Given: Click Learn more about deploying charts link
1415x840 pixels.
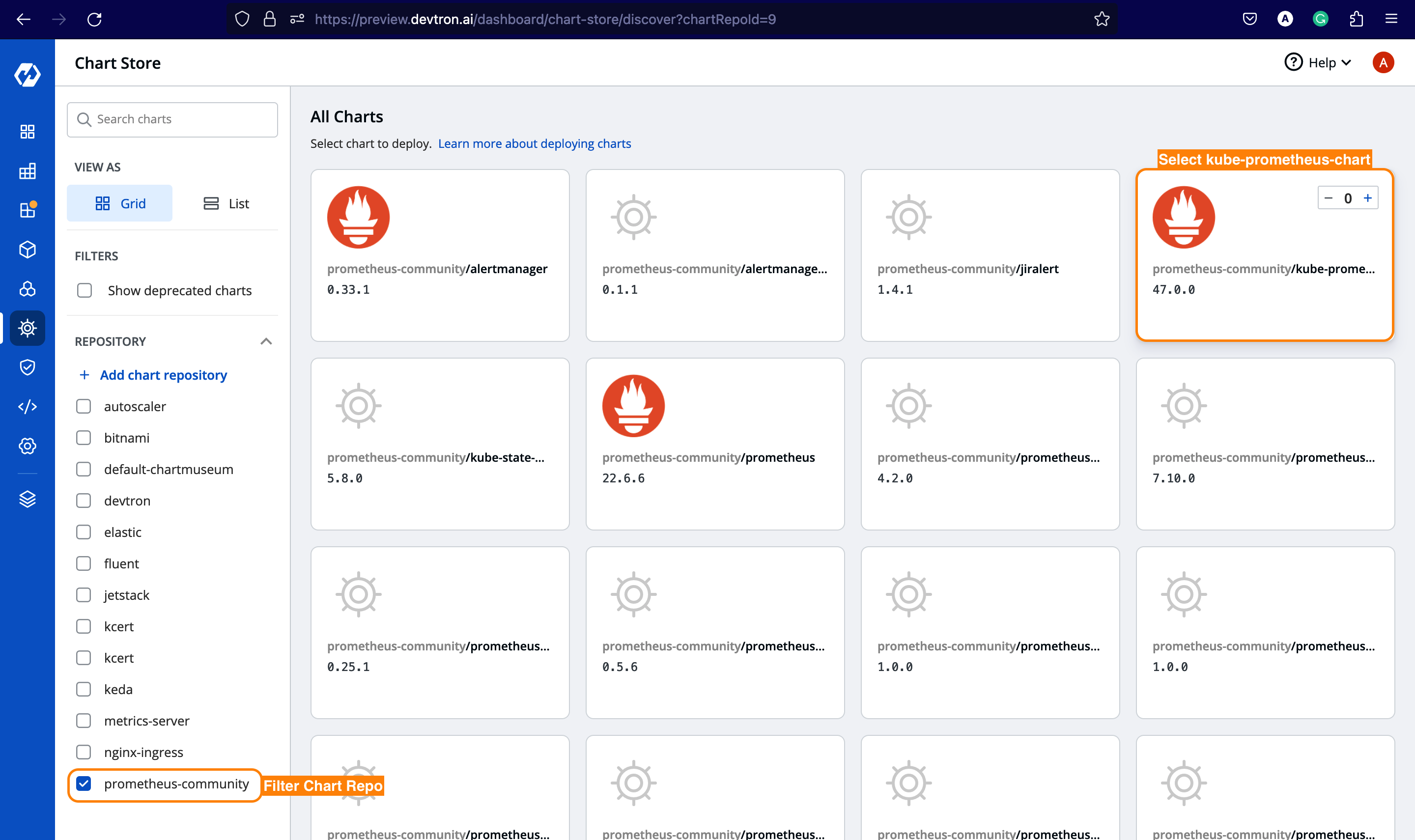Looking at the screenshot, I should click(x=534, y=143).
